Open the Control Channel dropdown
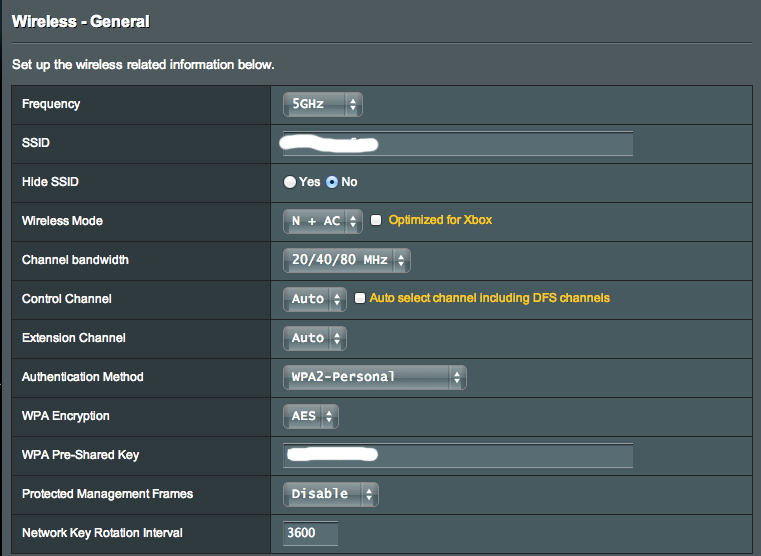The width and height of the screenshot is (761, 556). (314, 299)
